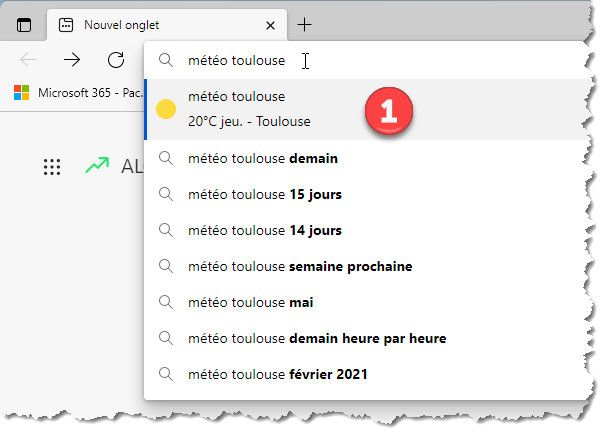Choose suggestion météo toulouse 15 jours
Screen dimensions: 608x434
pos(265,194)
